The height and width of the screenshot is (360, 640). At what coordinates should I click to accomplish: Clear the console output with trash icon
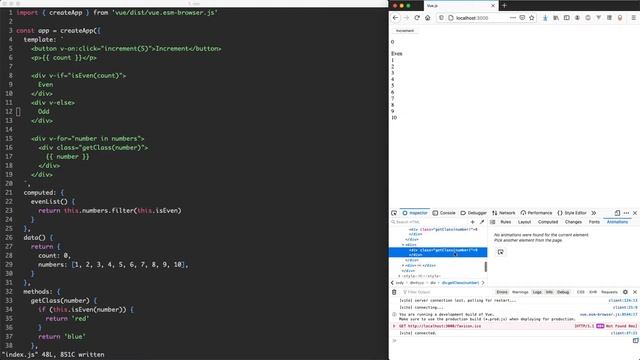[394, 292]
